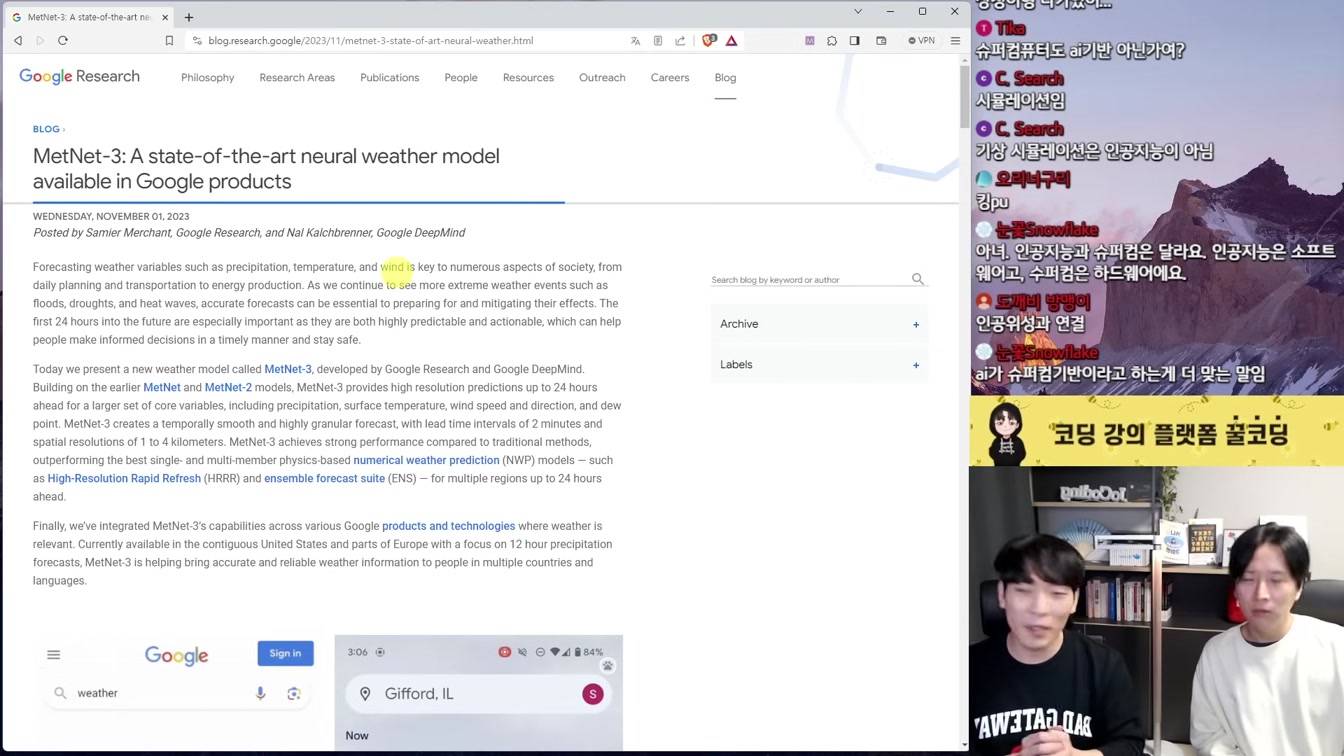Expand the Labels section
The width and height of the screenshot is (1344, 756).
(819, 365)
